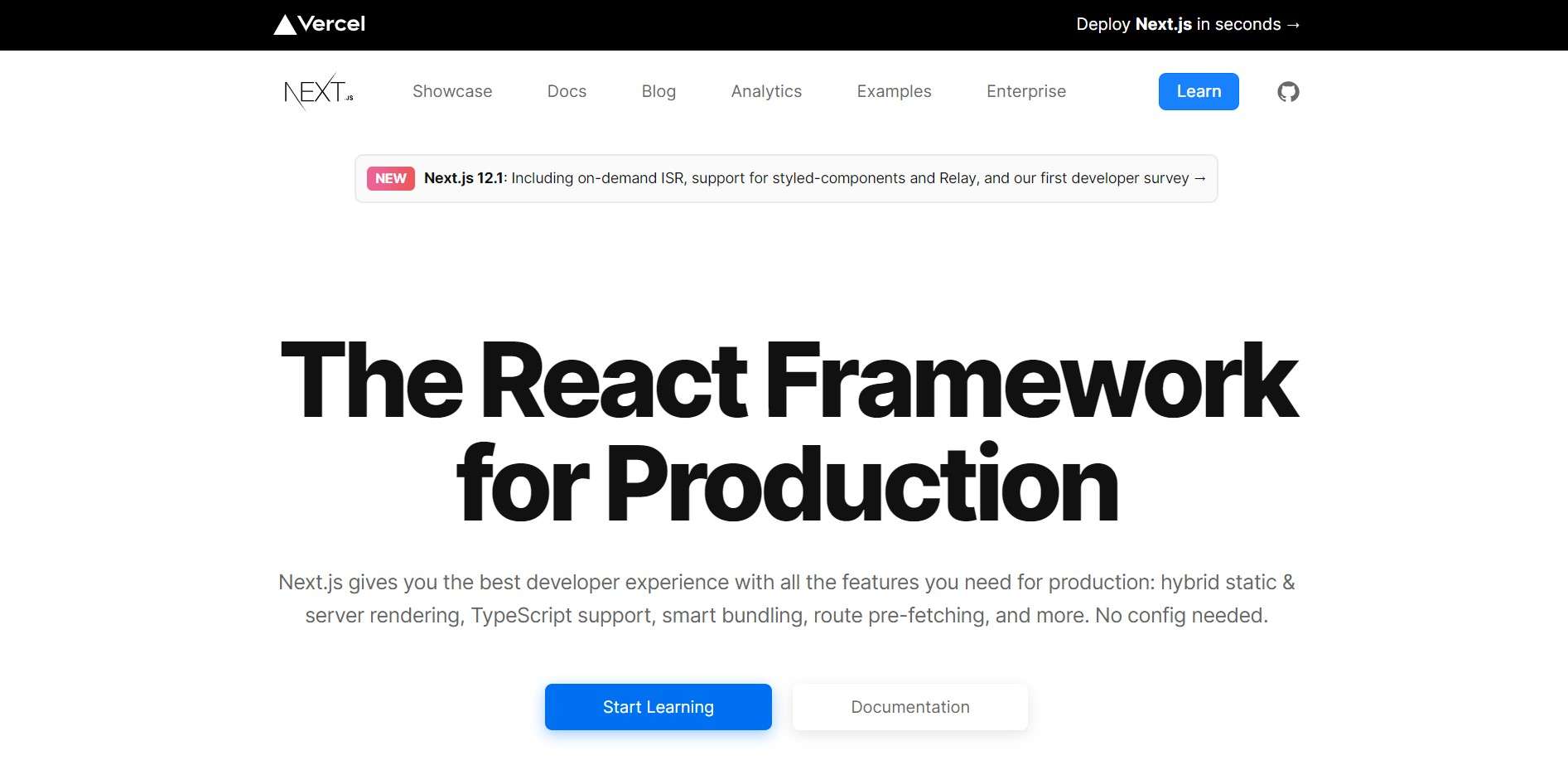This screenshot has width=1568, height=765.
Task: Open the Documentation button
Action: [x=909, y=707]
